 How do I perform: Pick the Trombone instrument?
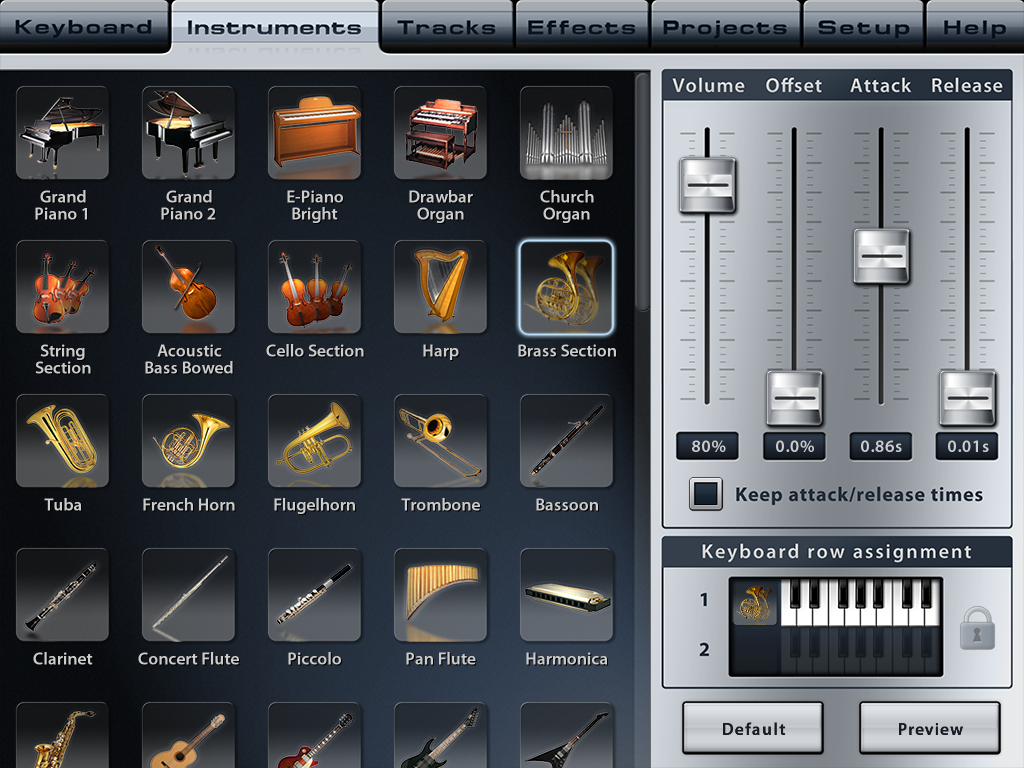coord(440,441)
